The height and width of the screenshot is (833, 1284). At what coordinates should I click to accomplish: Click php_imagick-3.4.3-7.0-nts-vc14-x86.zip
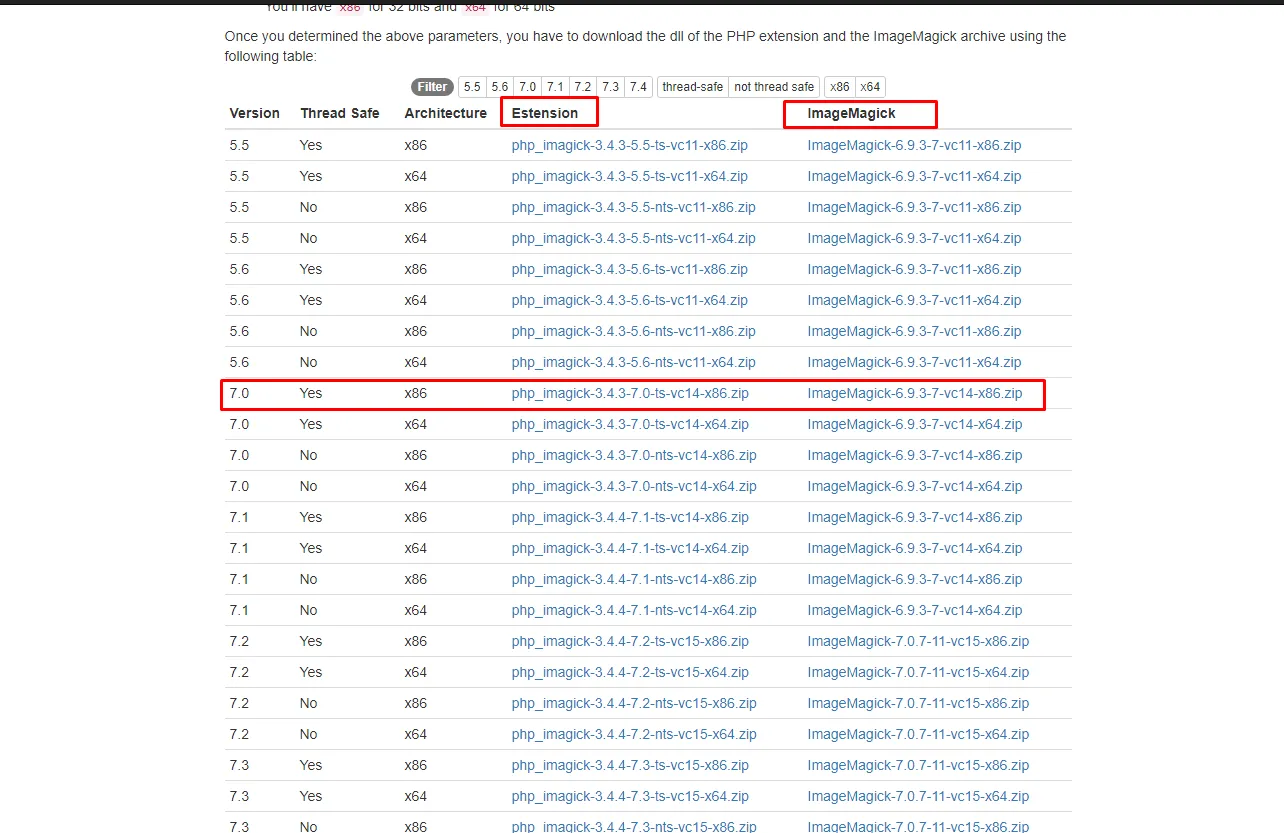634,455
